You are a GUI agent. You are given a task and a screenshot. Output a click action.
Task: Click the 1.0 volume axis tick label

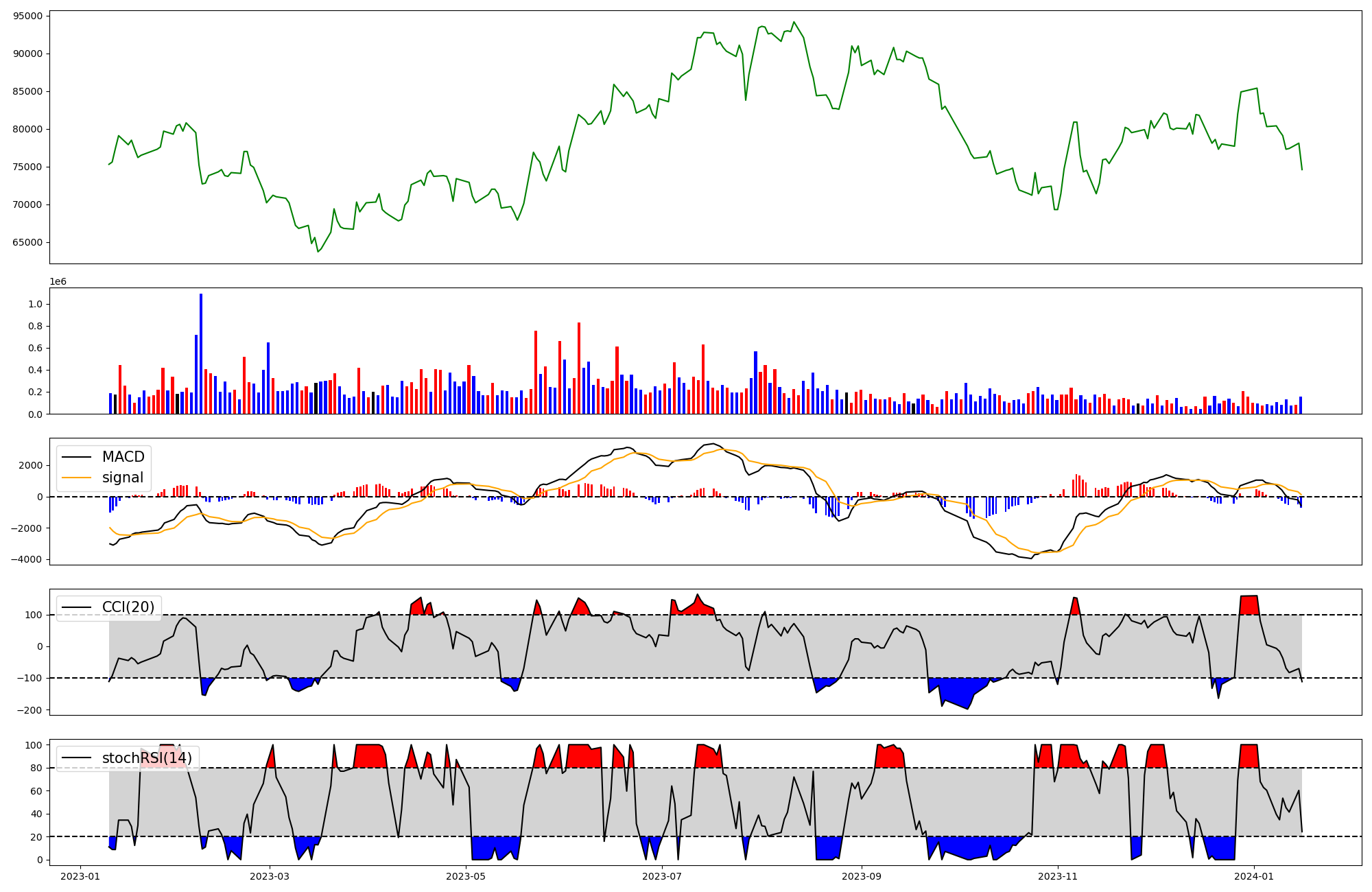tap(36, 304)
